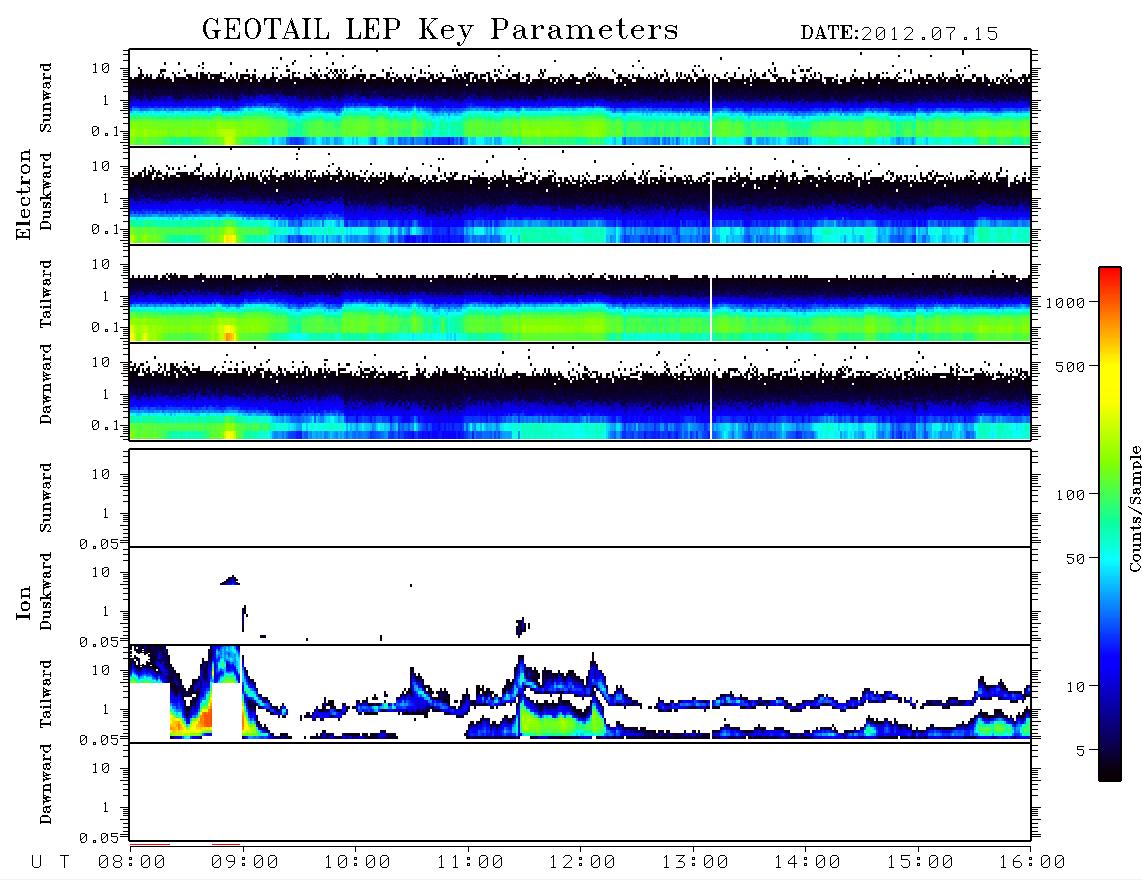
Task: Click the Electron Dawnward panel label
Action: (46, 384)
